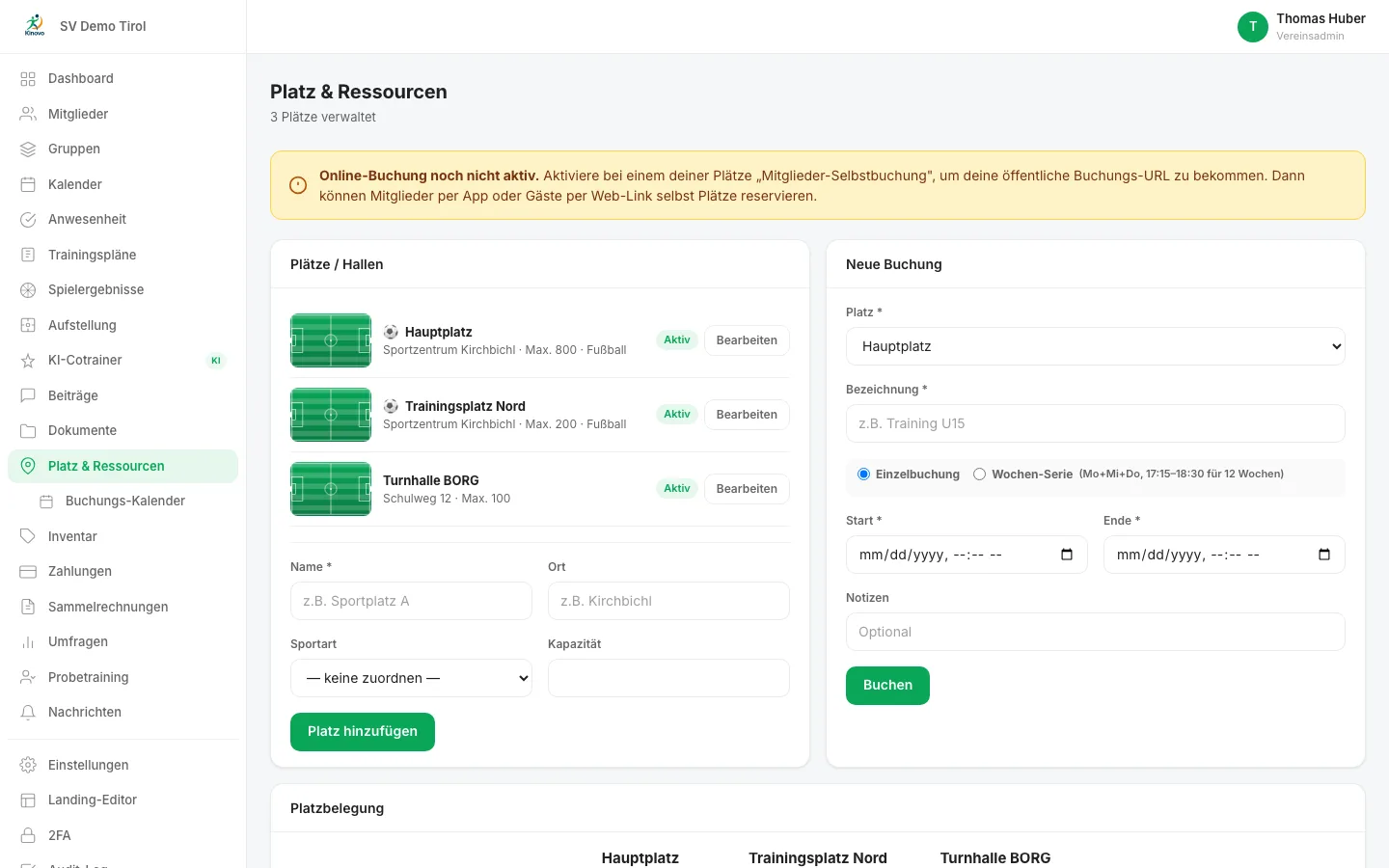The height and width of the screenshot is (868, 1389).
Task: Click Bearbeiten for Turnhalle BORG
Action: [x=747, y=489]
